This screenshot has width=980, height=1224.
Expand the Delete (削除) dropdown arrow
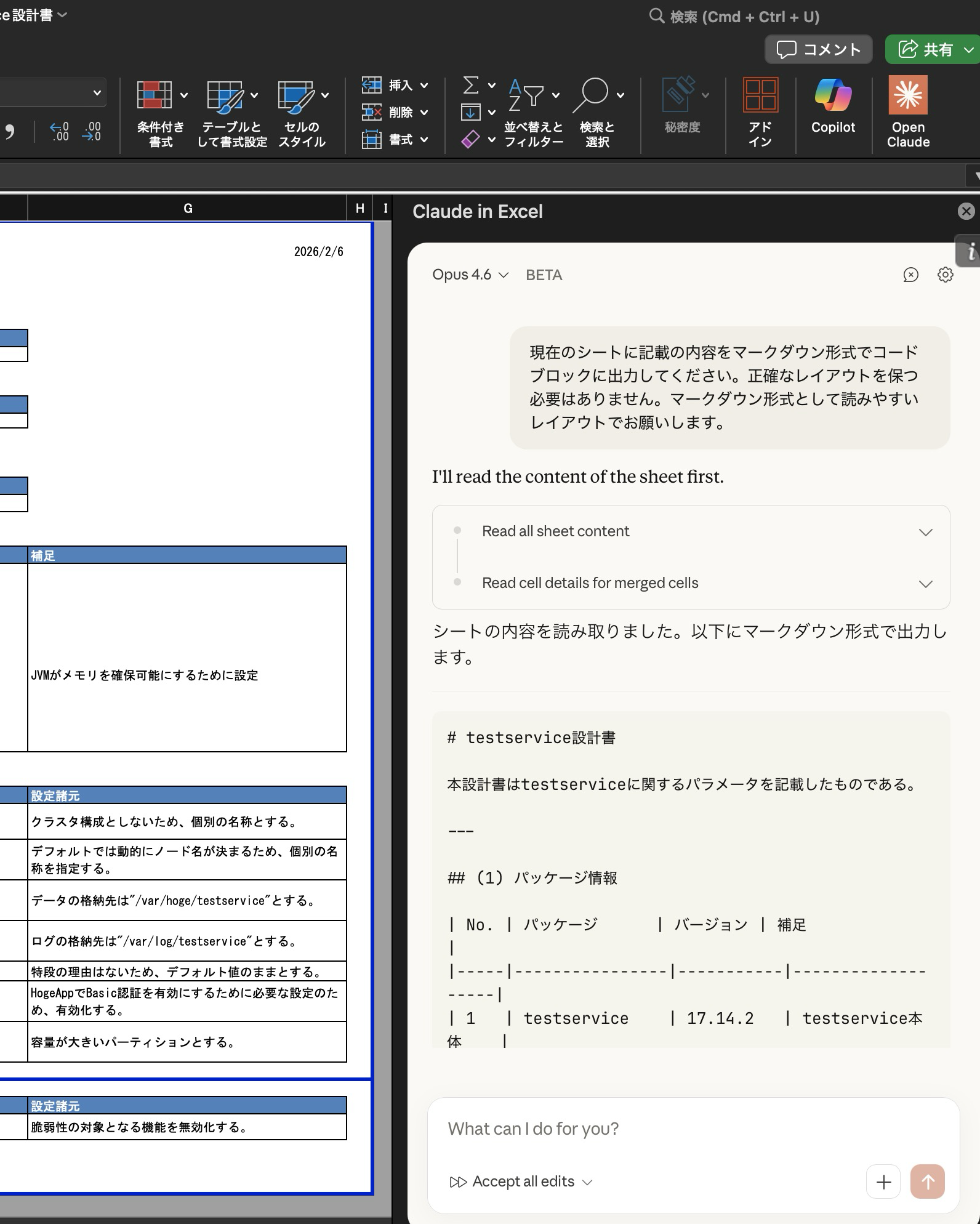click(424, 113)
